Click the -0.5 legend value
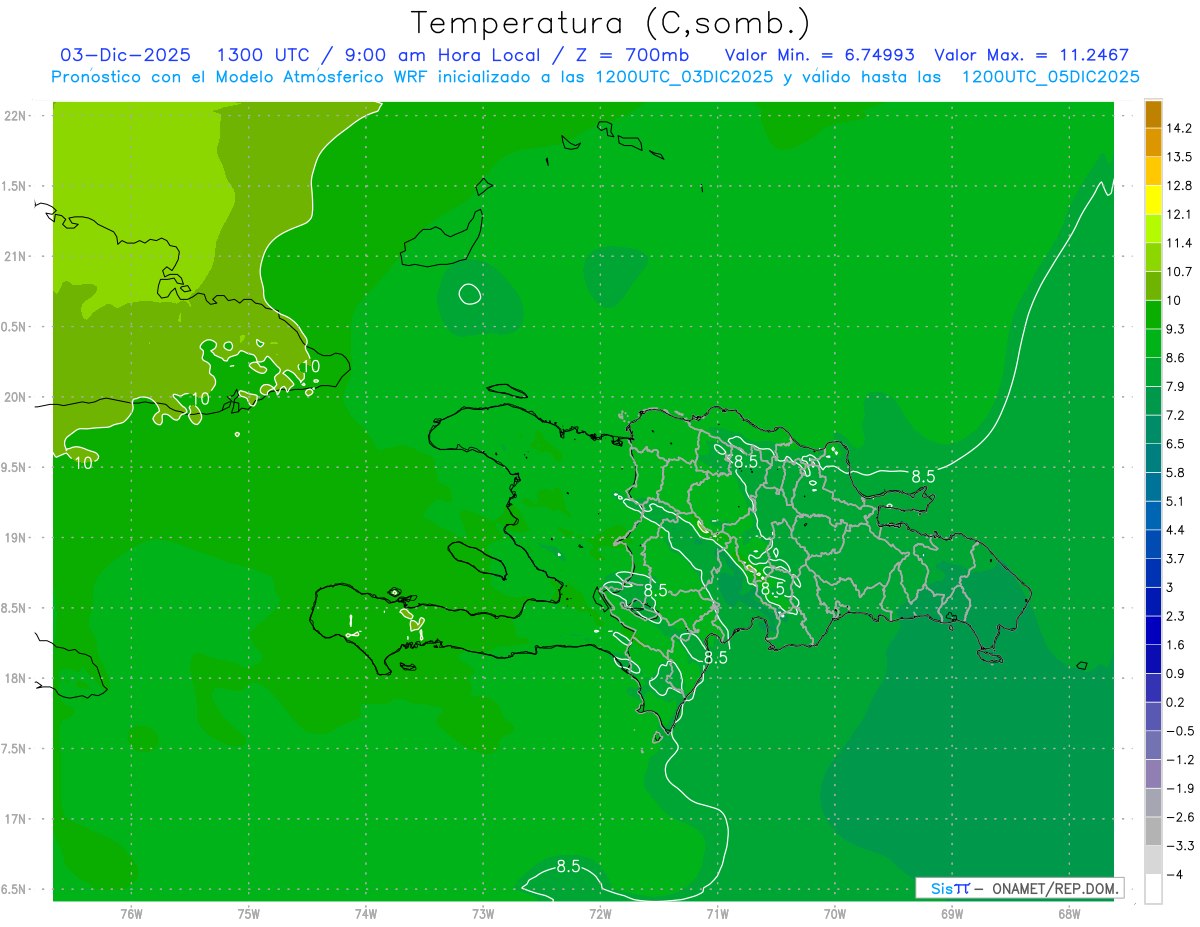1200x927 pixels. pyautogui.click(x=1179, y=731)
